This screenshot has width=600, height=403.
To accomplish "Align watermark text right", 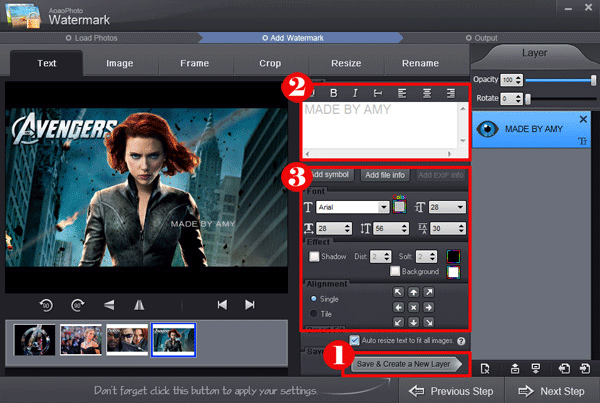I will click(451, 93).
